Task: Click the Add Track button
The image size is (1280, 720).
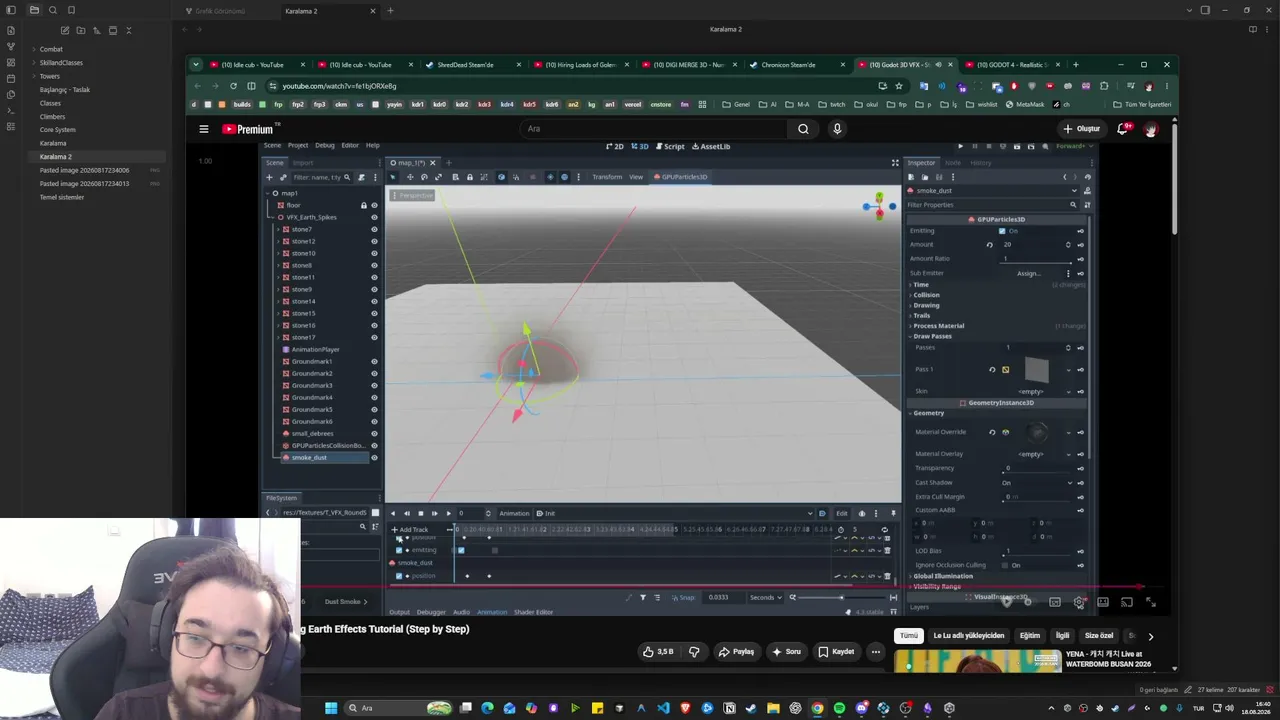Action: tap(409, 529)
